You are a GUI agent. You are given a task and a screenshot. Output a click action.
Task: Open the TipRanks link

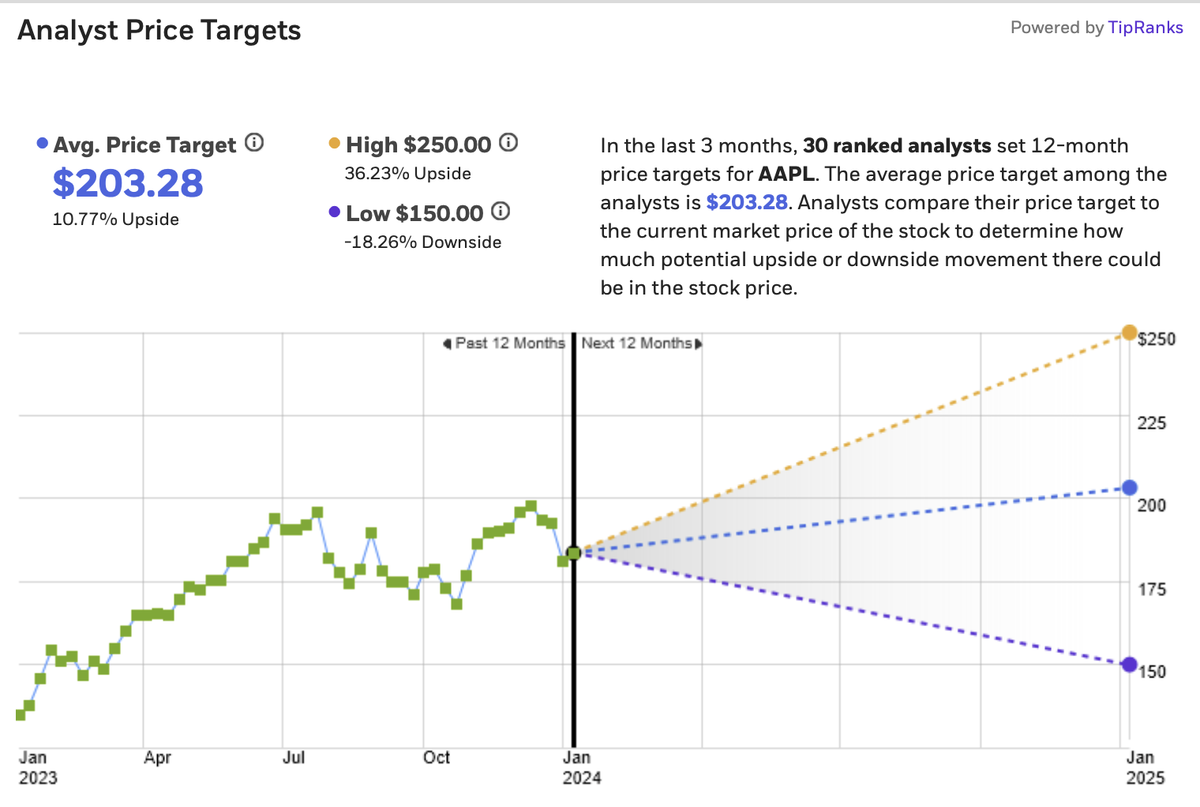pos(1145,27)
